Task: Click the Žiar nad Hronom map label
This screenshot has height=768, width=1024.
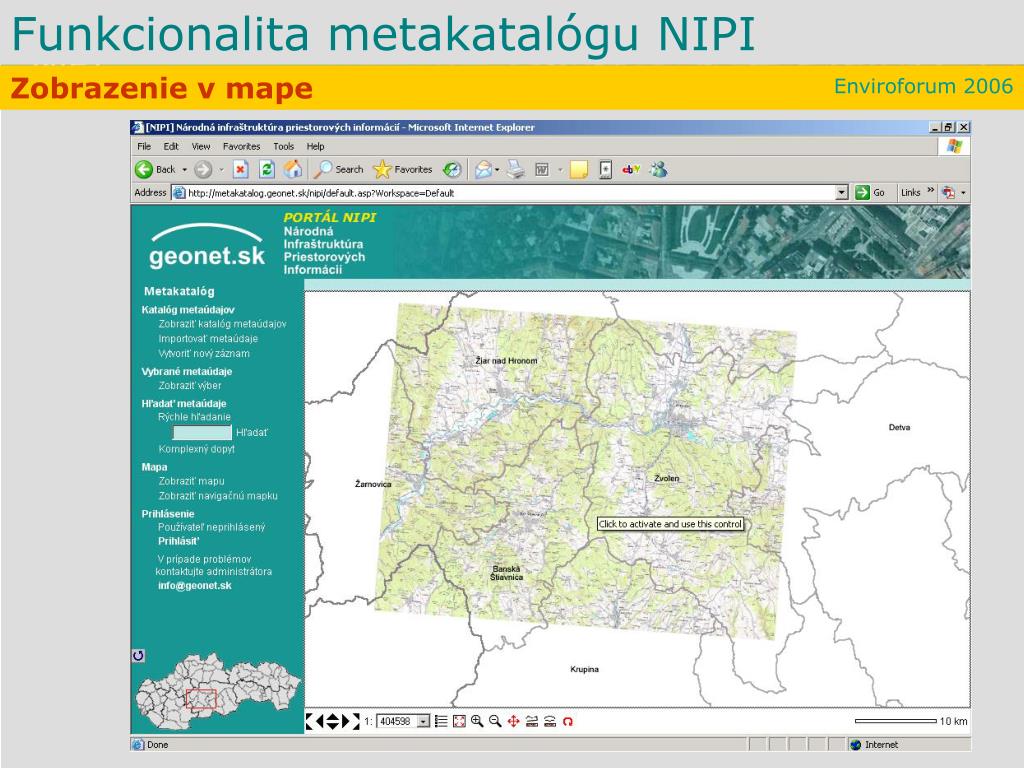Action: 506,360
